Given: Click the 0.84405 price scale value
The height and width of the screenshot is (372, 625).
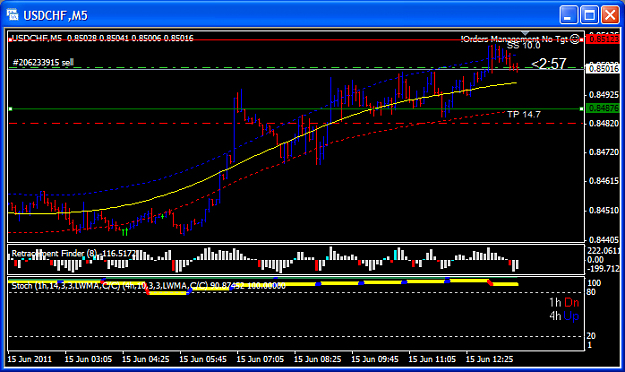Looking at the screenshot, I should 604,239.
